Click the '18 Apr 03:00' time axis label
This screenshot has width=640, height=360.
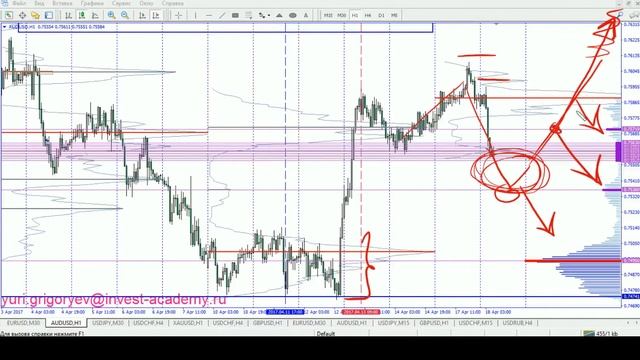pyautogui.click(x=498, y=312)
